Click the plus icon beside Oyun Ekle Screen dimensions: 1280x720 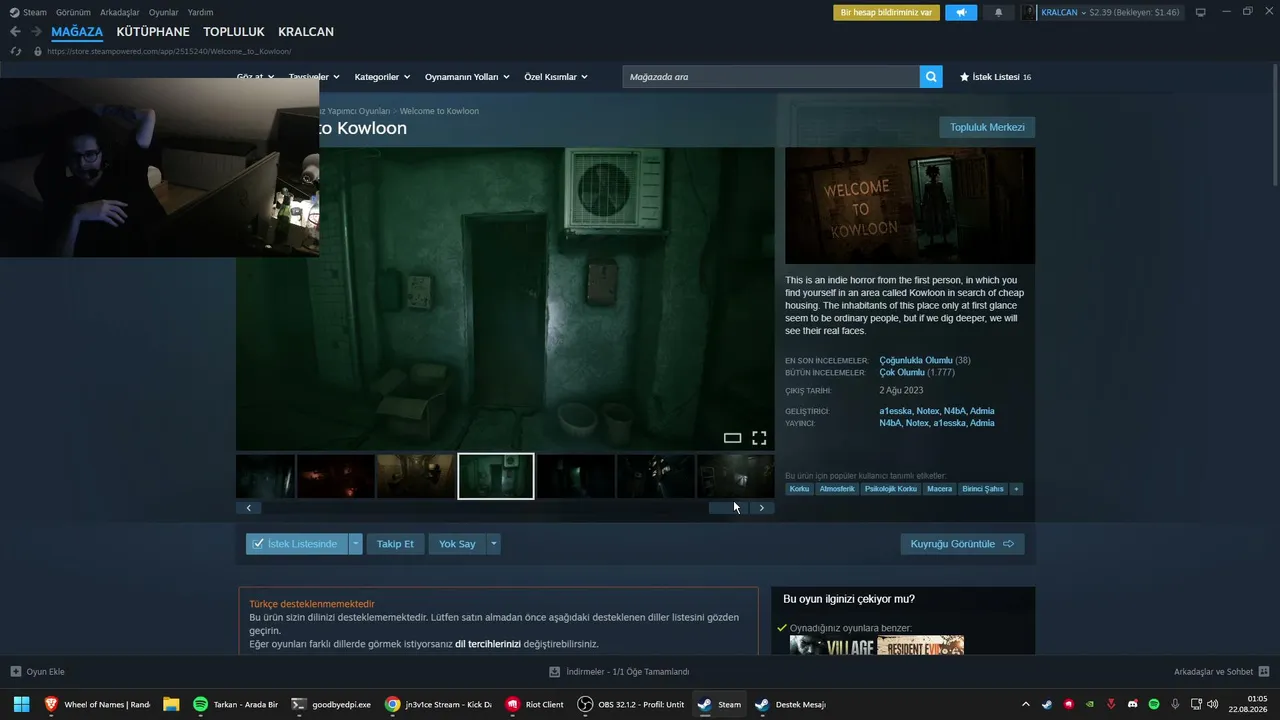(x=16, y=672)
